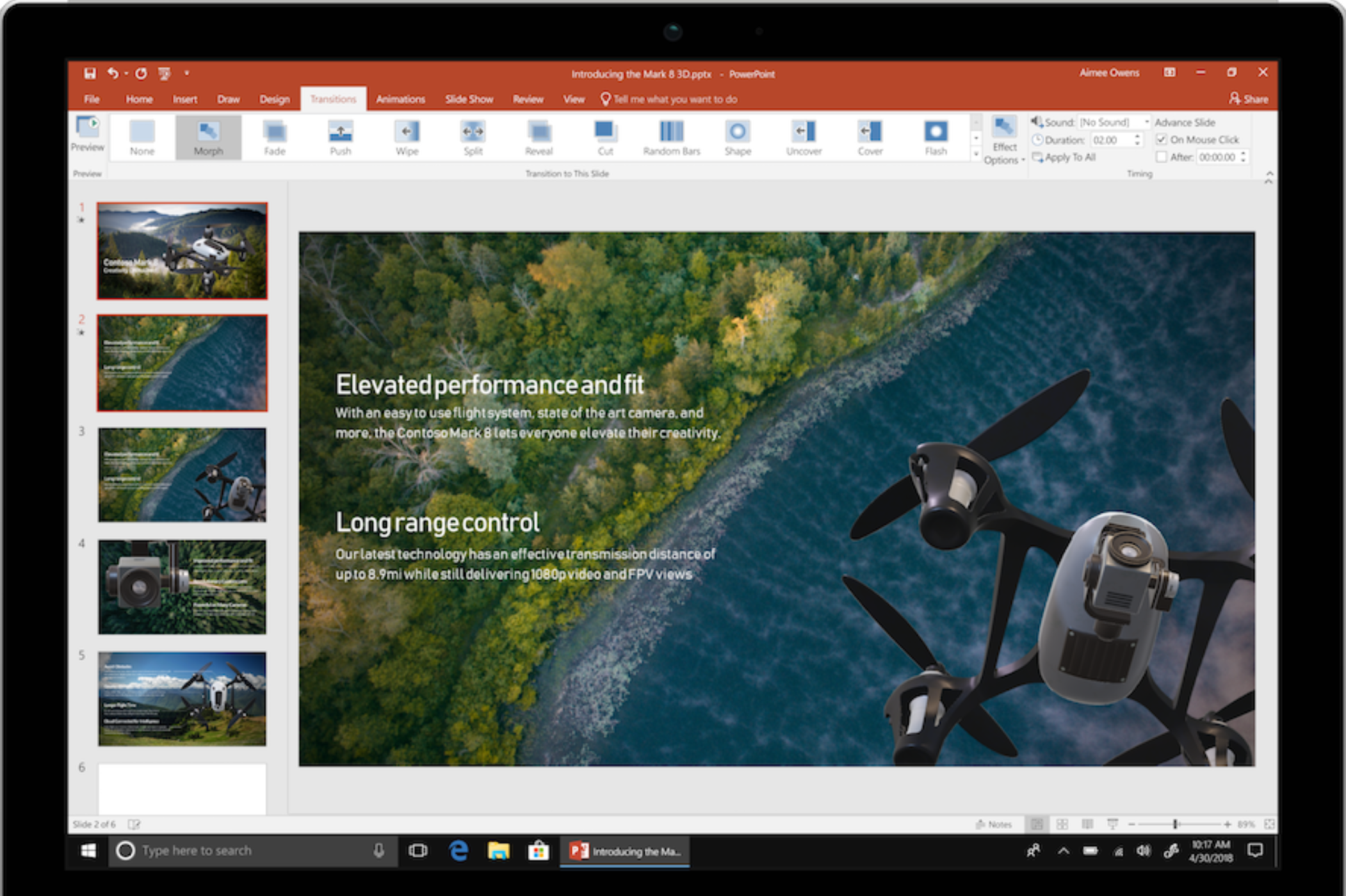Apply the Split transition
This screenshot has height=896, width=1346.
[473, 138]
